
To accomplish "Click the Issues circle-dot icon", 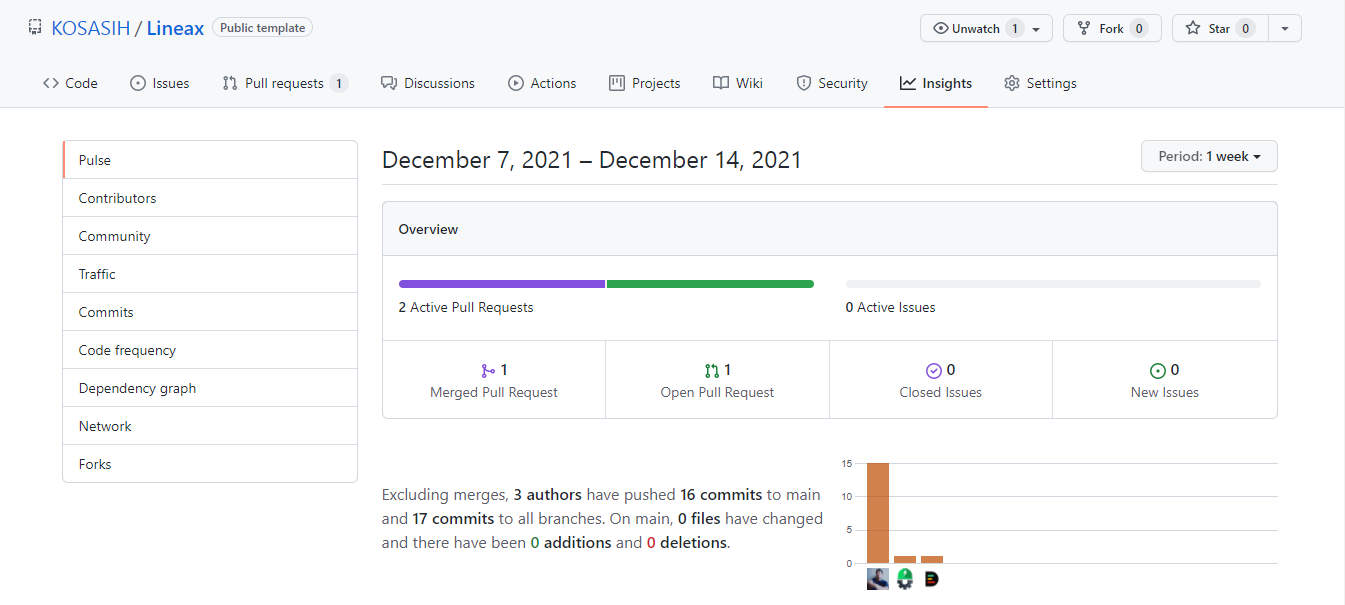I will [x=138, y=83].
